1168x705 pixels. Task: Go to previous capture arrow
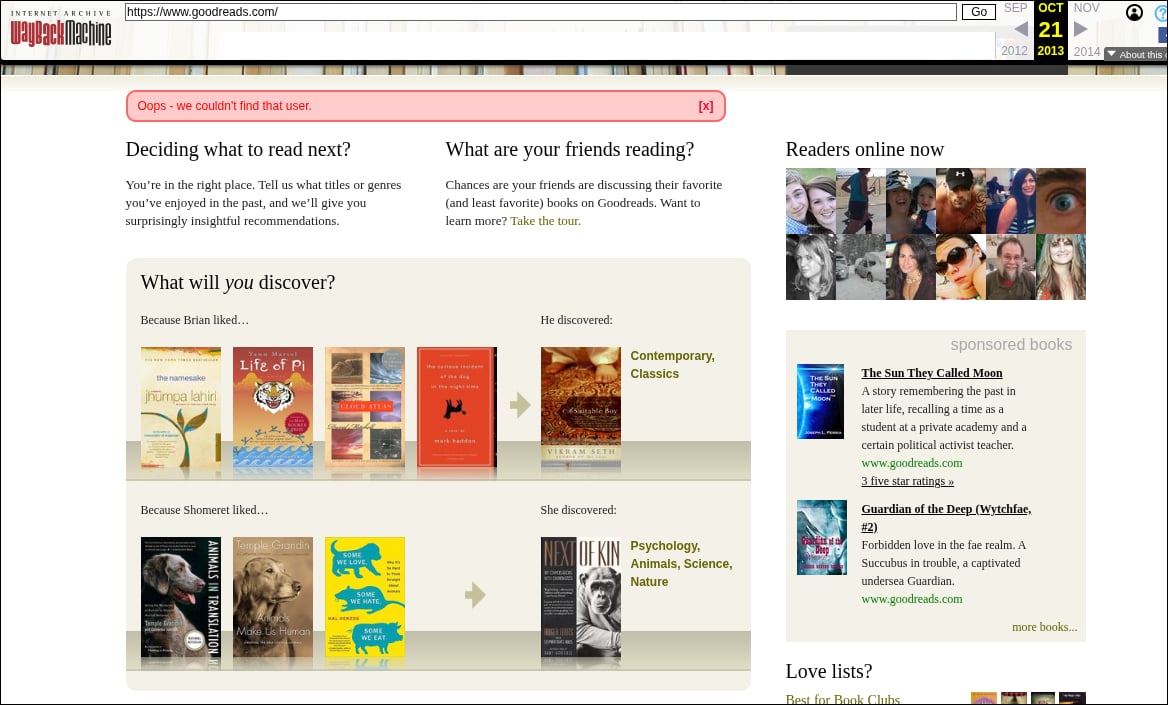1021,29
